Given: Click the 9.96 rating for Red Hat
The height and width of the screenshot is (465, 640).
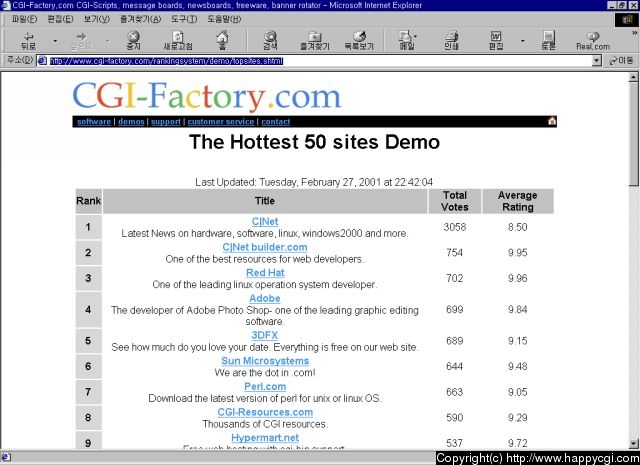Looking at the screenshot, I should coord(518,278).
